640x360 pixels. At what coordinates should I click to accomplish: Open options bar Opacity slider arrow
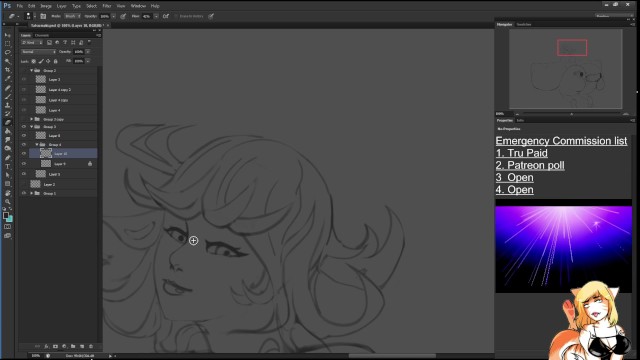[x=113, y=16]
